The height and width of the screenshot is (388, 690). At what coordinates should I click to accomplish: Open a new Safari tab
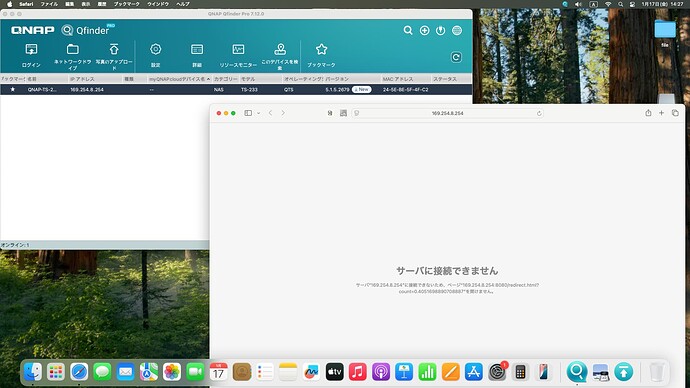[661, 113]
